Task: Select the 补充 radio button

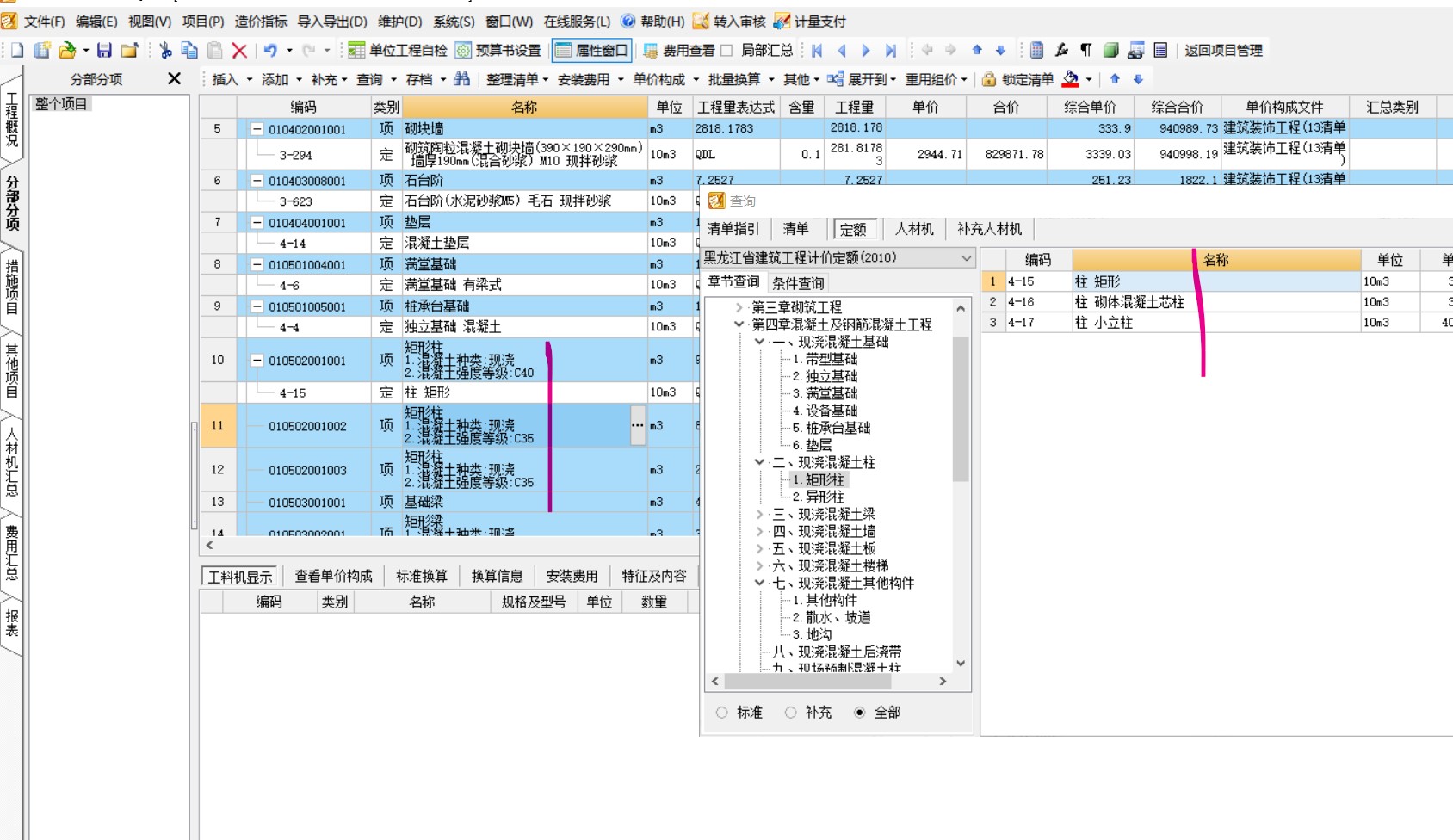Action: pos(790,713)
